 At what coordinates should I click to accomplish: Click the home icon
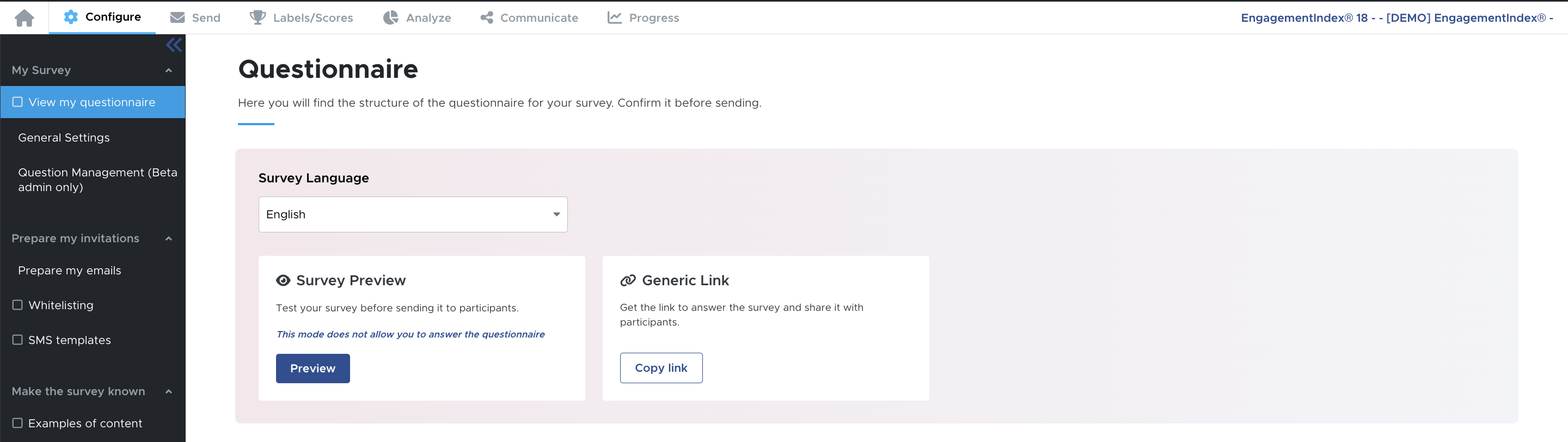(x=24, y=17)
